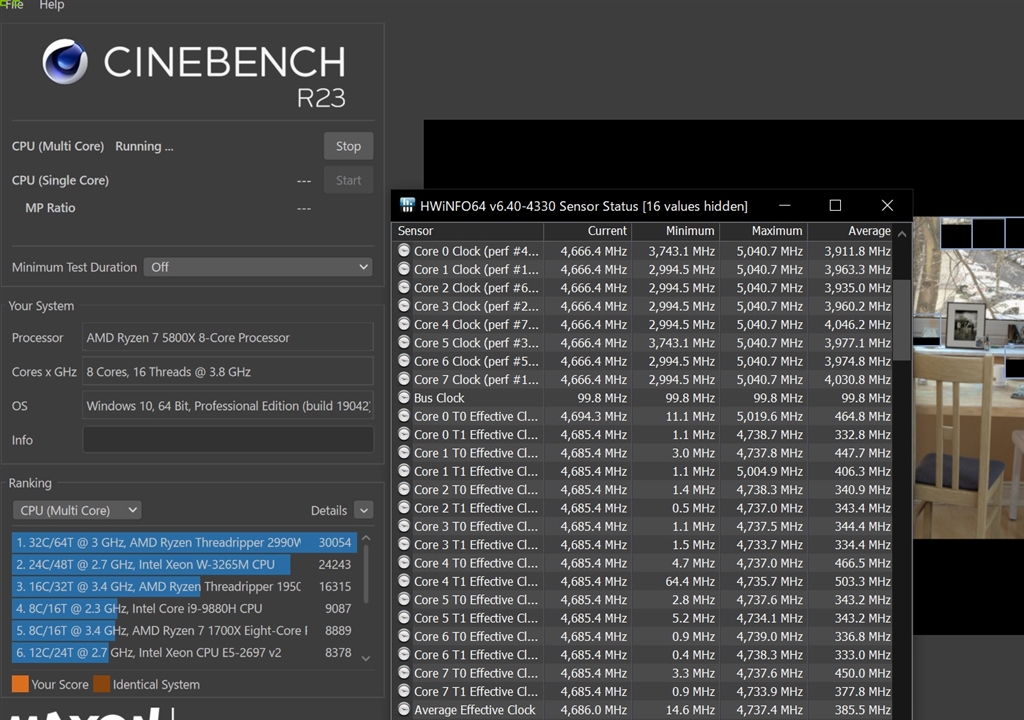Select the Threadripper 2990W ranking entry

[x=184, y=542]
